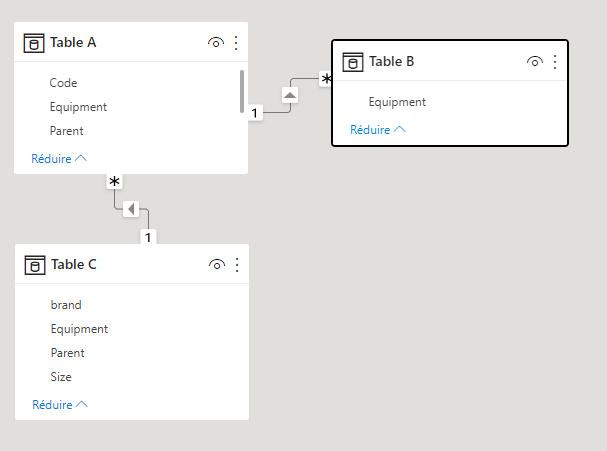Toggle visibility eye of Table C
The image size is (607, 451).
[217, 265]
